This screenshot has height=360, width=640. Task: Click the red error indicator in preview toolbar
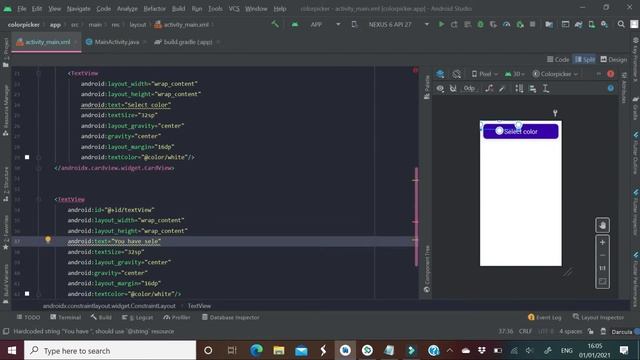[x=611, y=74]
